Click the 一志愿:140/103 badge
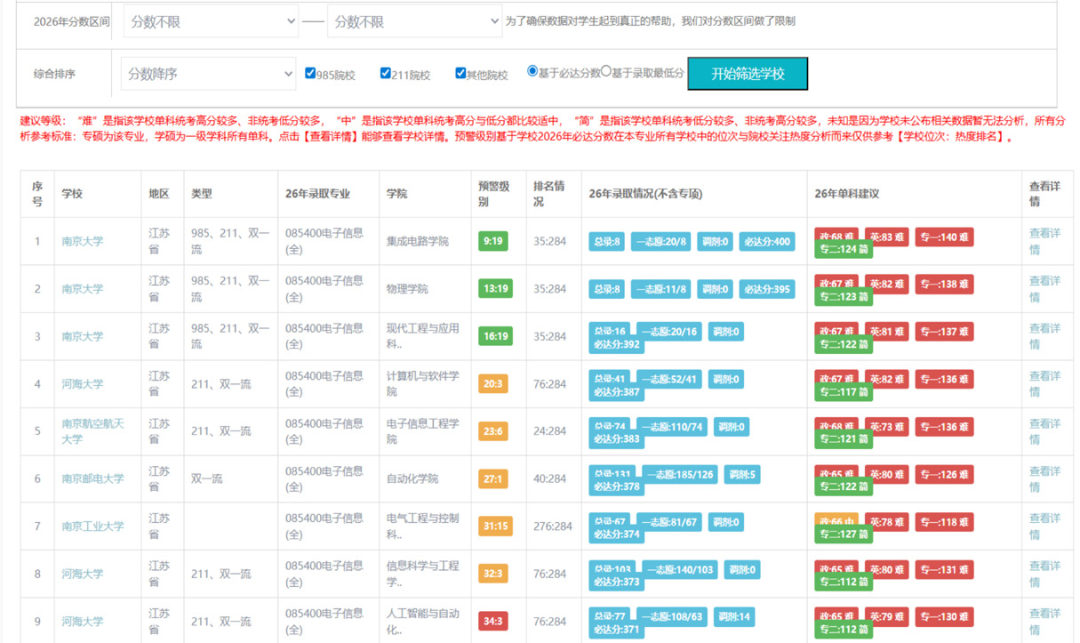The image size is (1080, 643). click(x=680, y=569)
